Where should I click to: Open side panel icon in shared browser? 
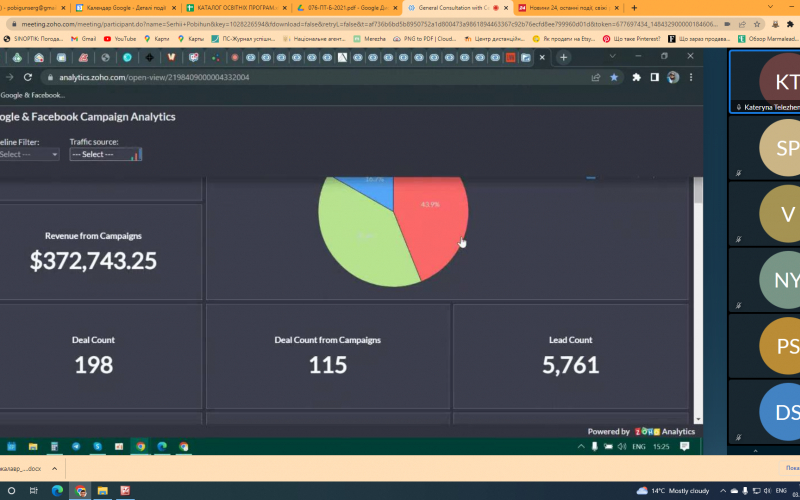tap(655, 77)
